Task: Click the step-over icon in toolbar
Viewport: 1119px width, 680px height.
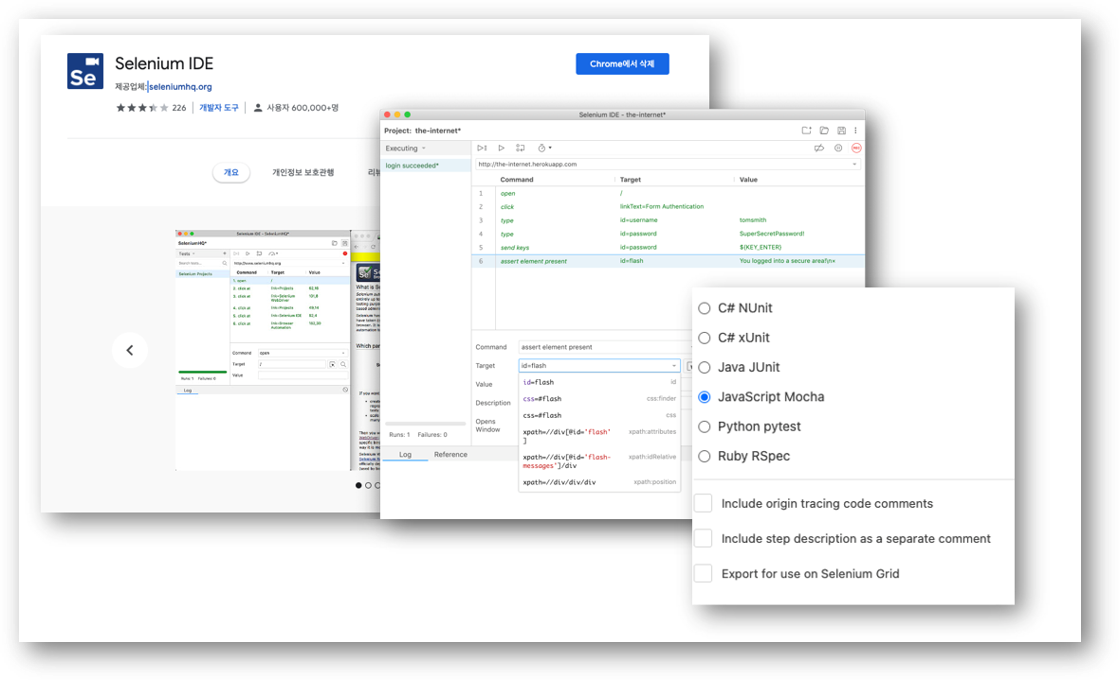Action: [520, 148]
